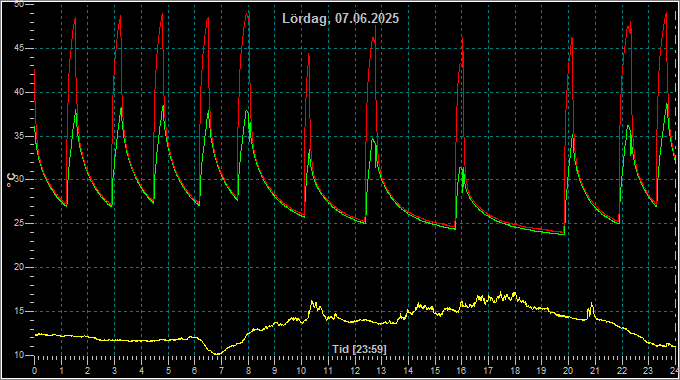Viewport: 680px width, 380px height.
Task: Click the 35 value on temperature axis
Action: 19,136
